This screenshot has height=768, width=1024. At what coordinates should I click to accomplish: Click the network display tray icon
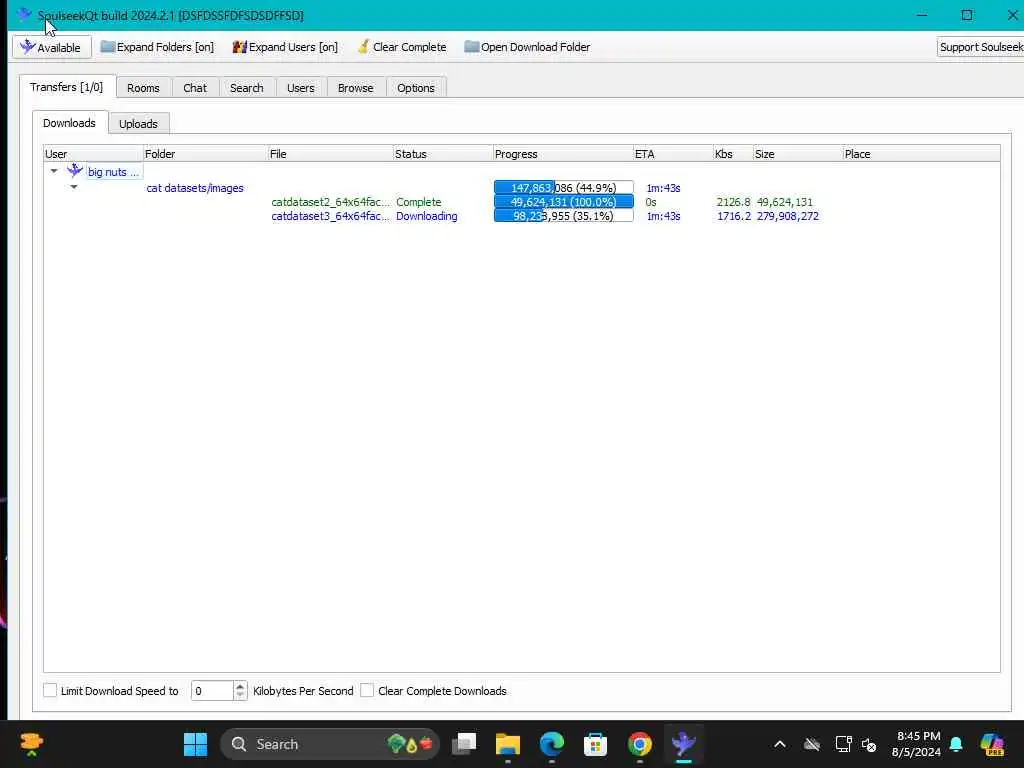pos(843,744)
